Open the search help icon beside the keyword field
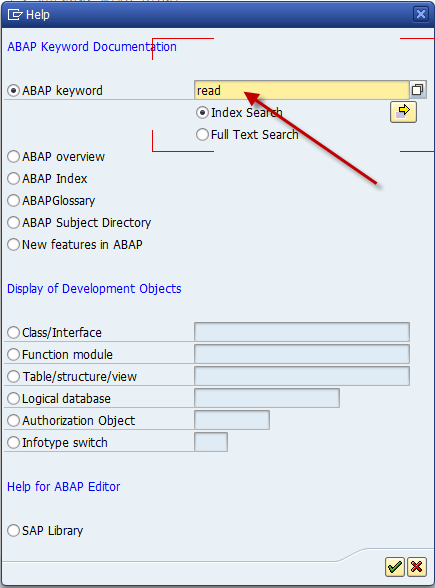Screen dimensions: 435x588 418,90
